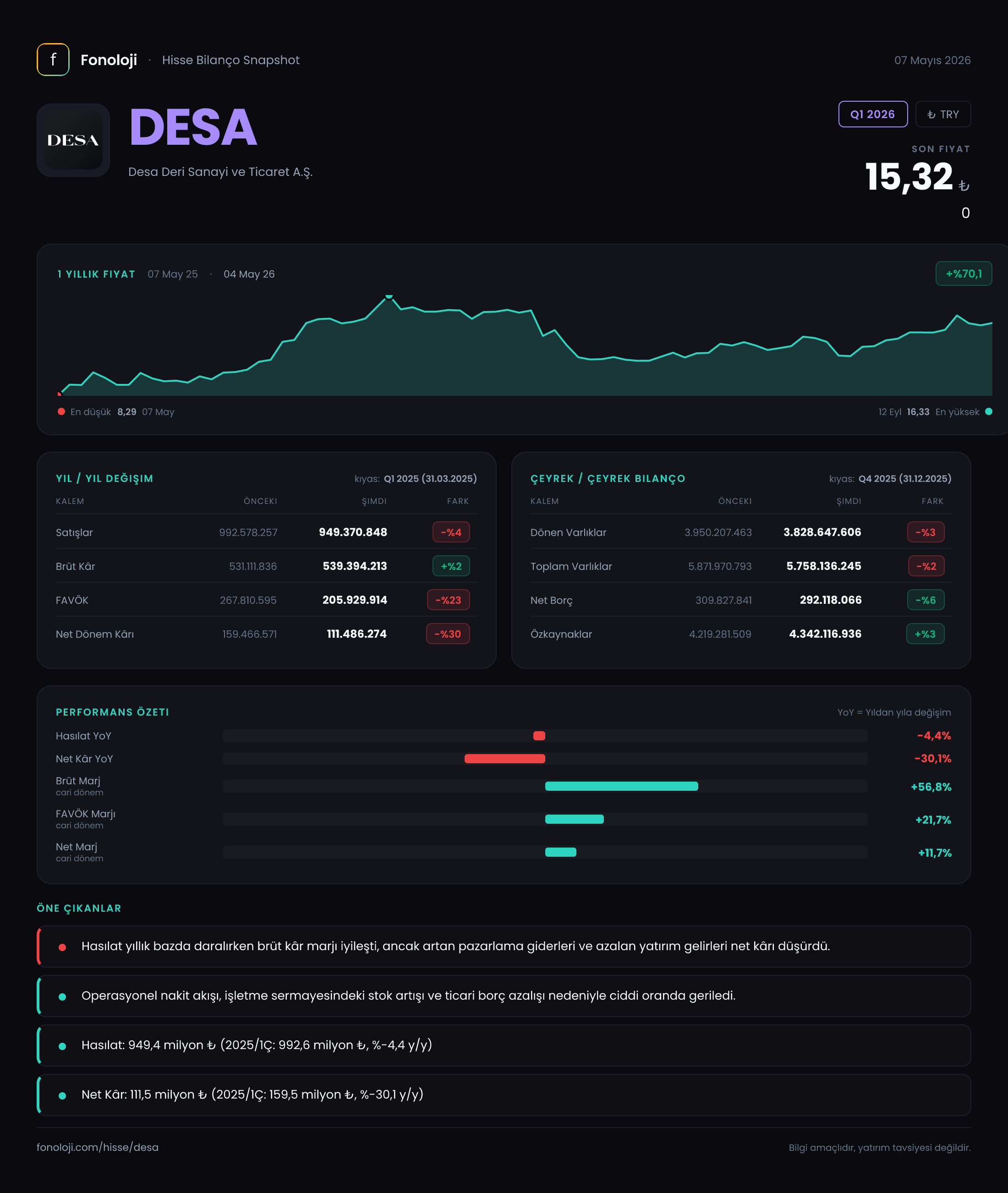Click the 15,32 last price value

tap(909, 176)
